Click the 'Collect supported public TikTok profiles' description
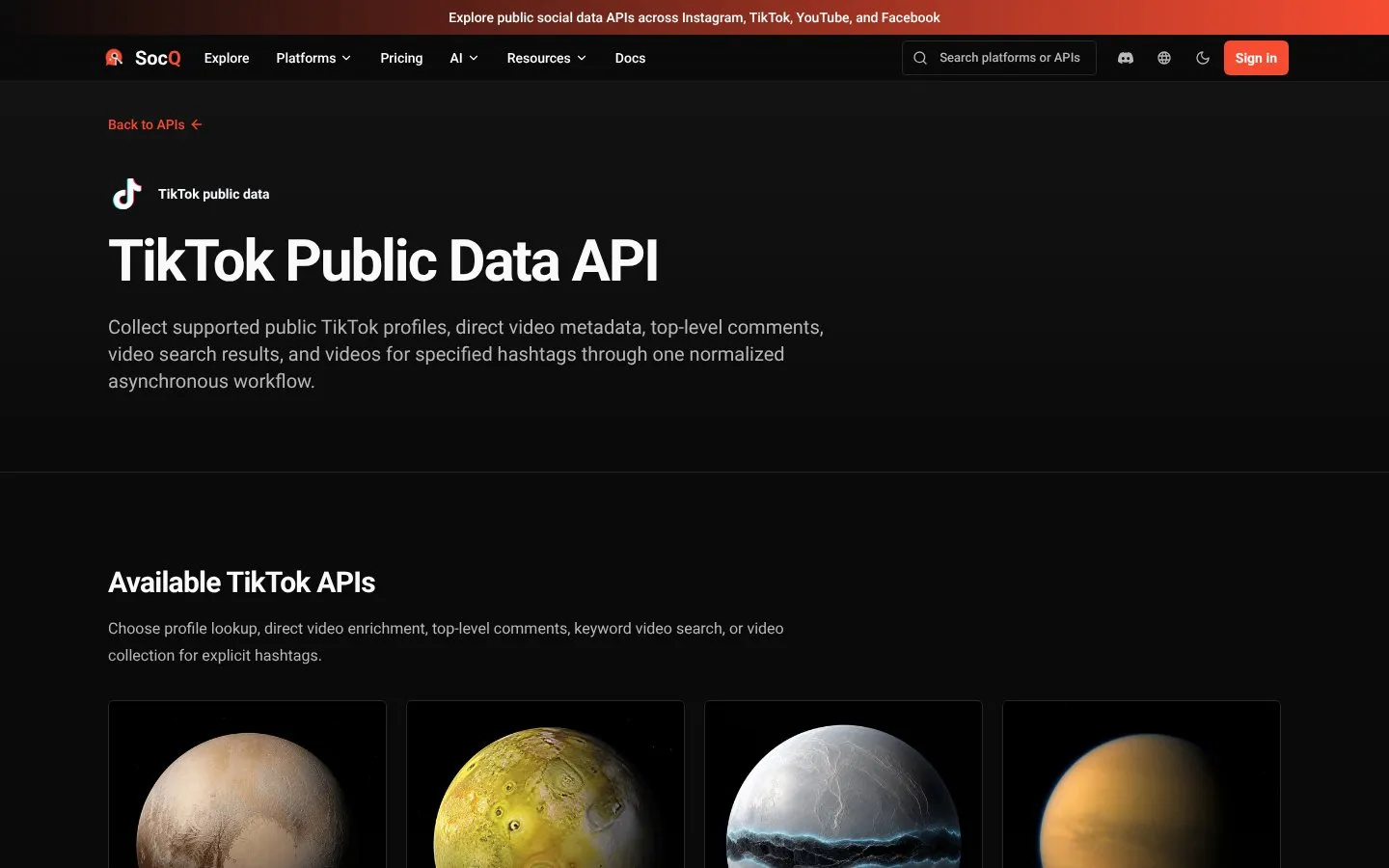Image resolution: width=1389 pixels, height=868 pixels. coord(466,354)
